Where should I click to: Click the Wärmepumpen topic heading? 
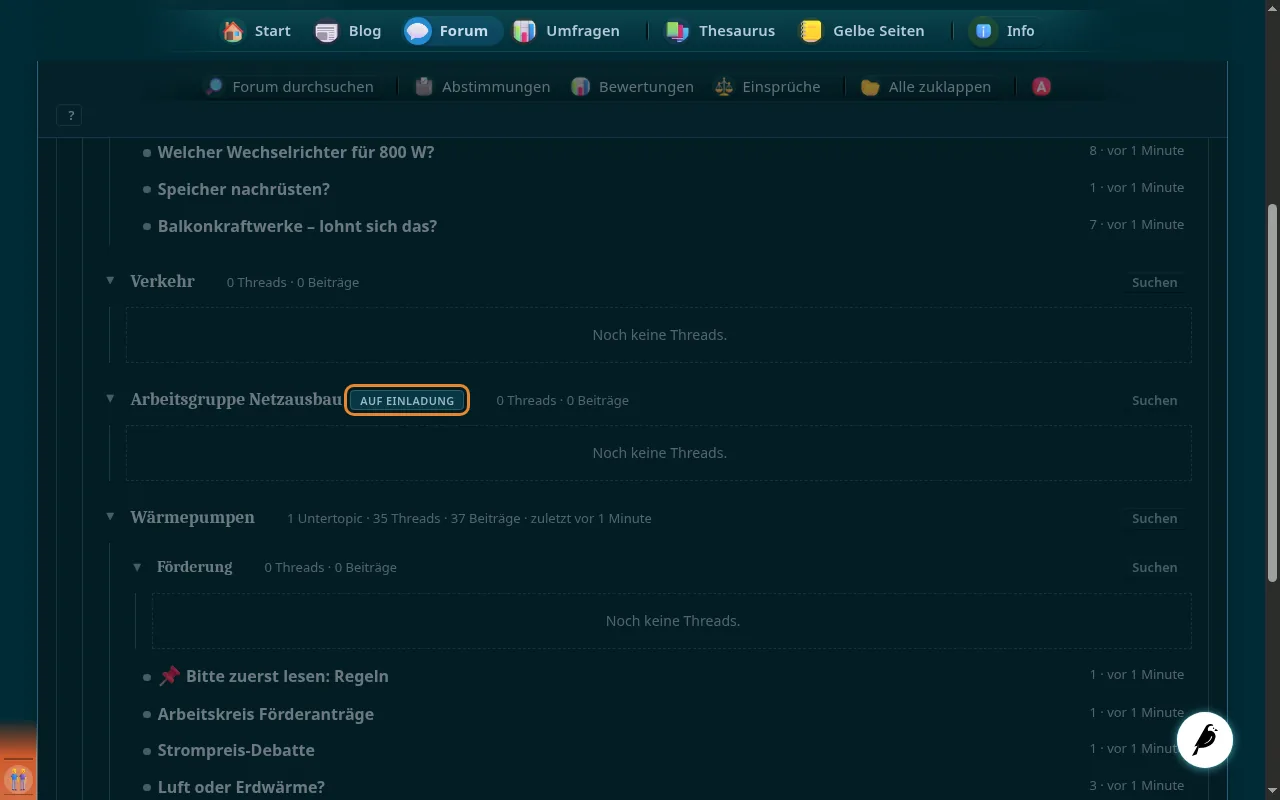click(x=192, y=517)
